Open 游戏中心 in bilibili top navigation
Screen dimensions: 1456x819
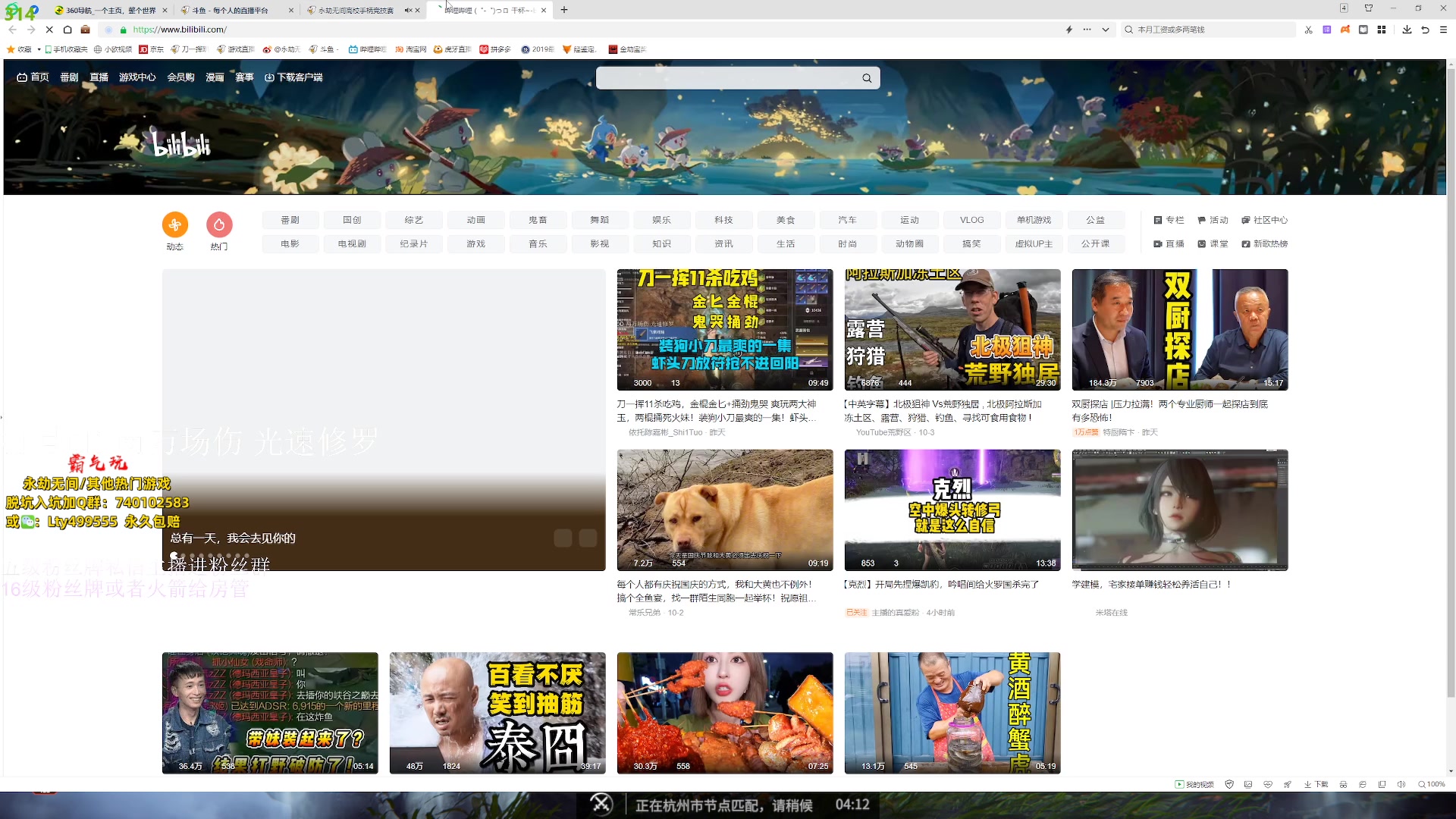coord(137,77)
